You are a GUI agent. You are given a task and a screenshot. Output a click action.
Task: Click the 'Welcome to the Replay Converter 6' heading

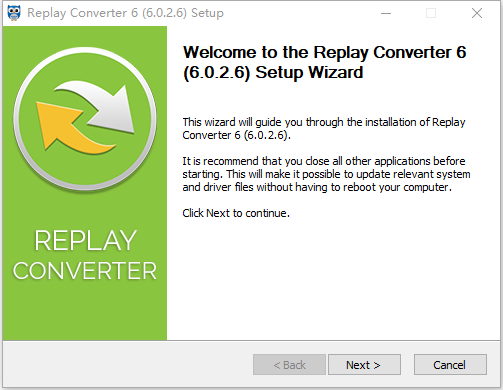[324, 62]
